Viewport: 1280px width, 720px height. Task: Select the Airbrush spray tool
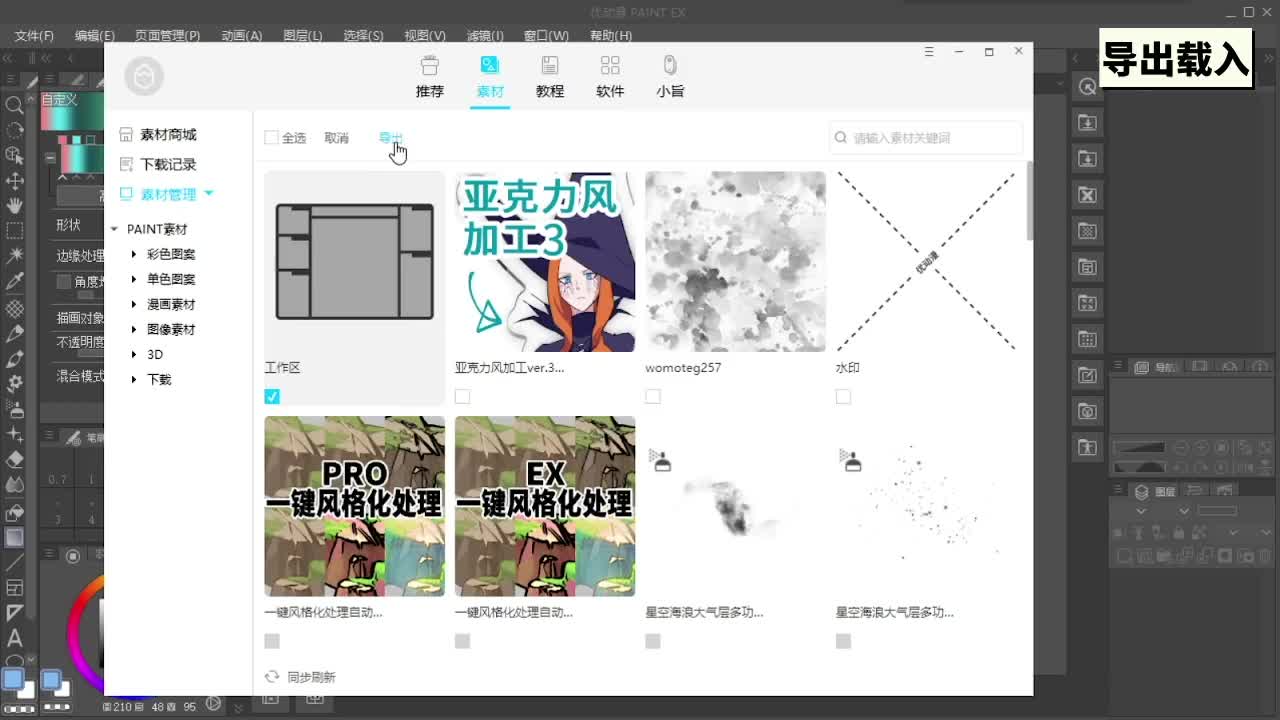15,409
